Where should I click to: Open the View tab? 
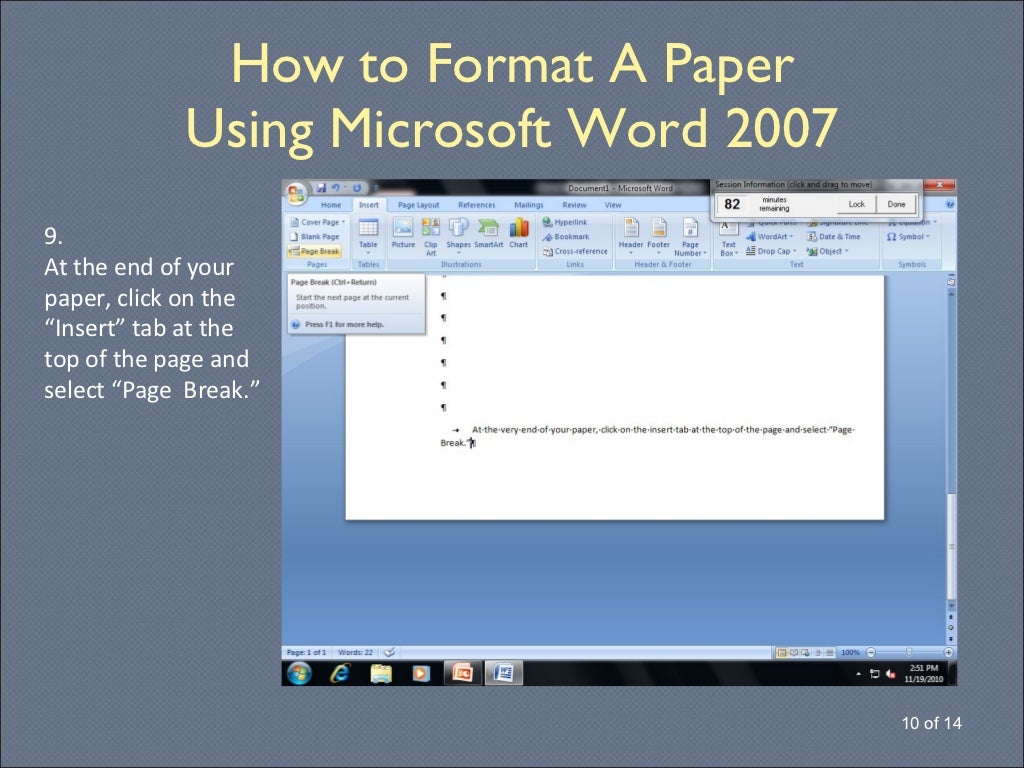click(x=613, y=205)
